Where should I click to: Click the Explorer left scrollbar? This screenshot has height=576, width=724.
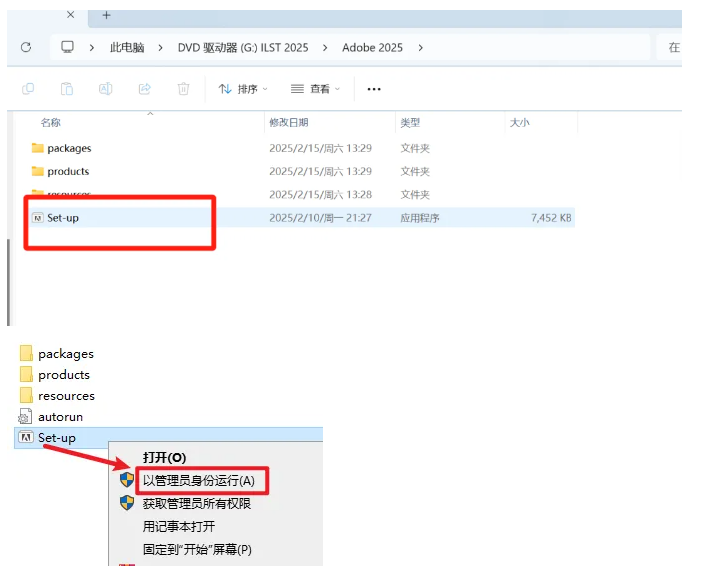tap(8, 282)
